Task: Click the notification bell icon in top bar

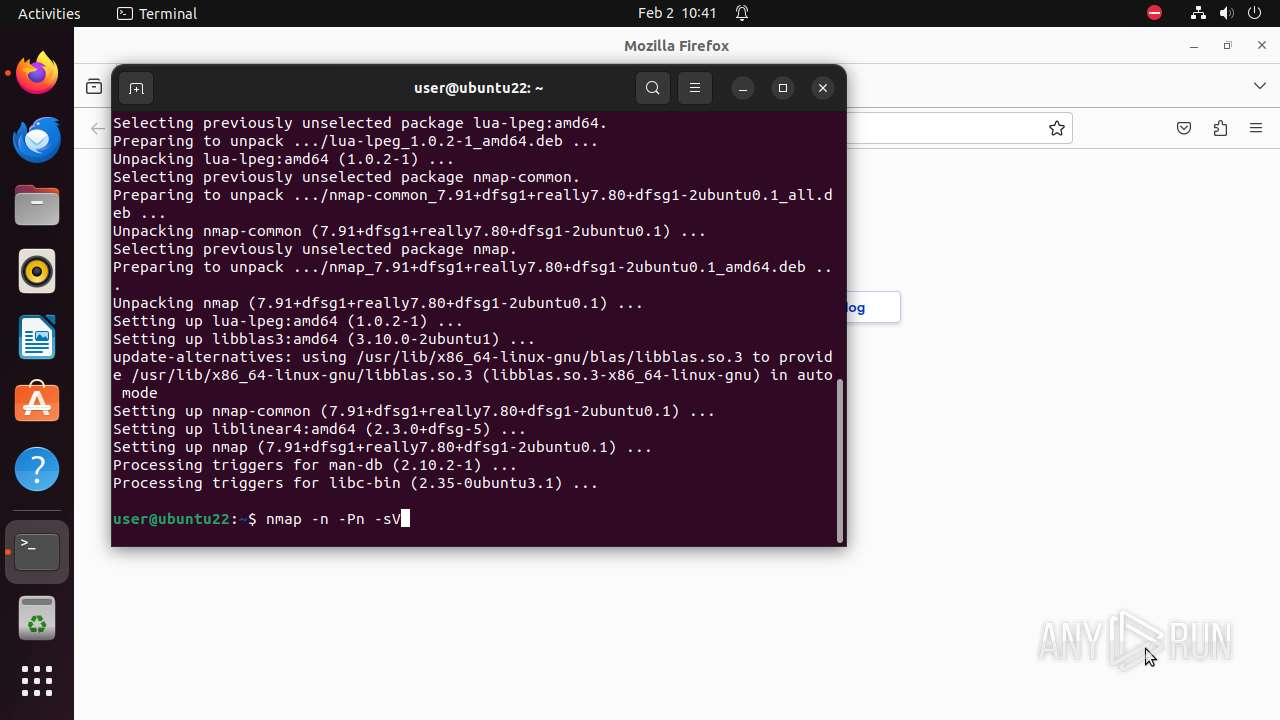Action: point(742,13)
